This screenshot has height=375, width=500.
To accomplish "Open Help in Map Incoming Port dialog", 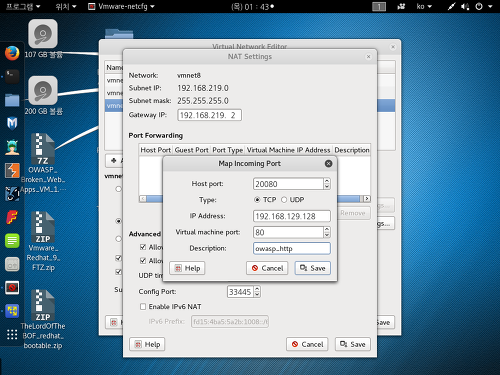I will tap(187, 268).
